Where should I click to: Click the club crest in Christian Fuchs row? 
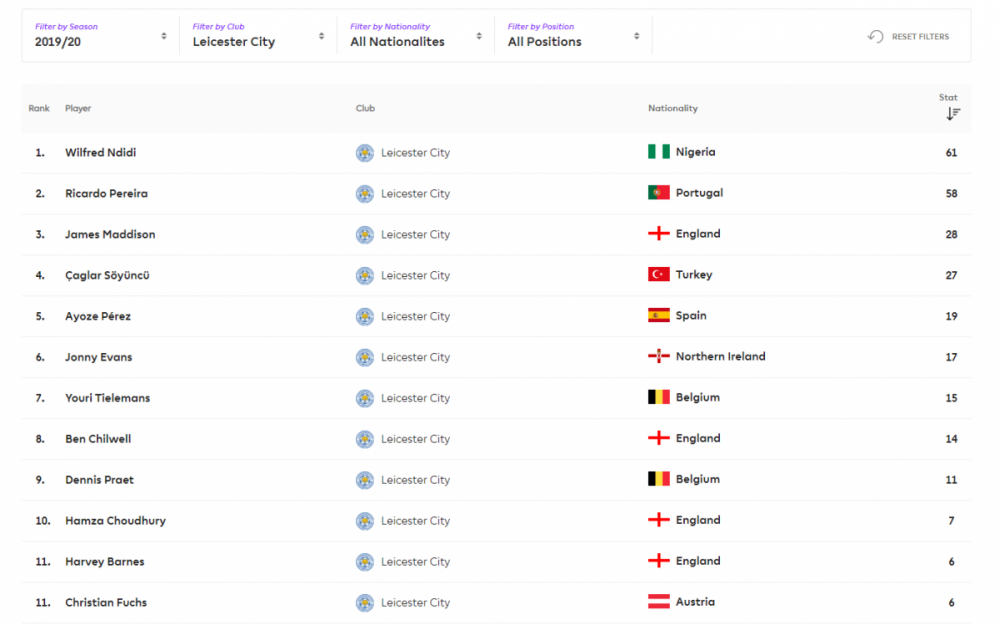(365, 603)
